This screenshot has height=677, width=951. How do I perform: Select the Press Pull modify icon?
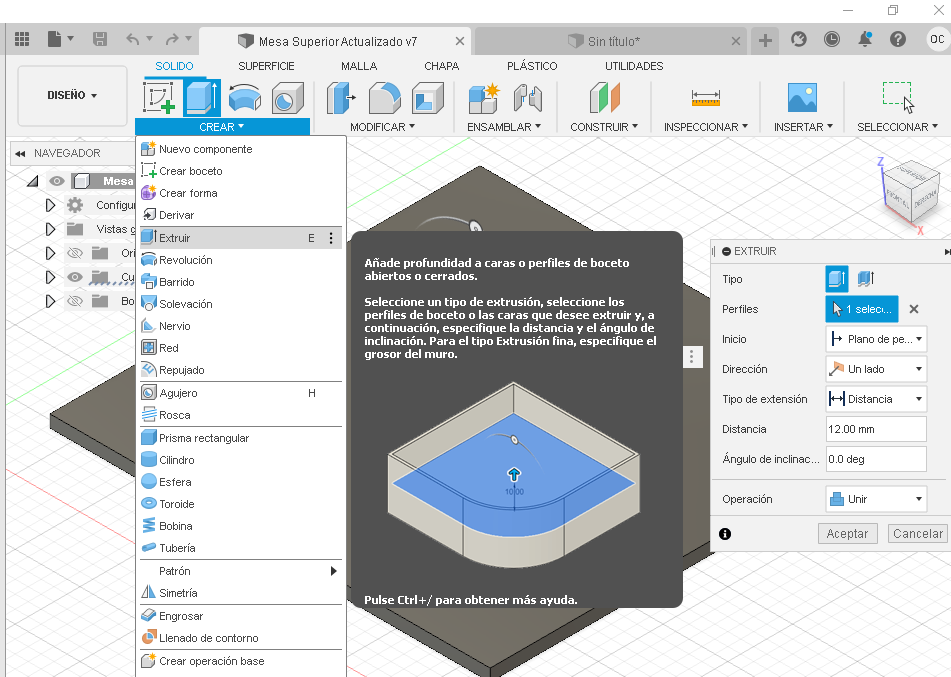click(341, 98)
